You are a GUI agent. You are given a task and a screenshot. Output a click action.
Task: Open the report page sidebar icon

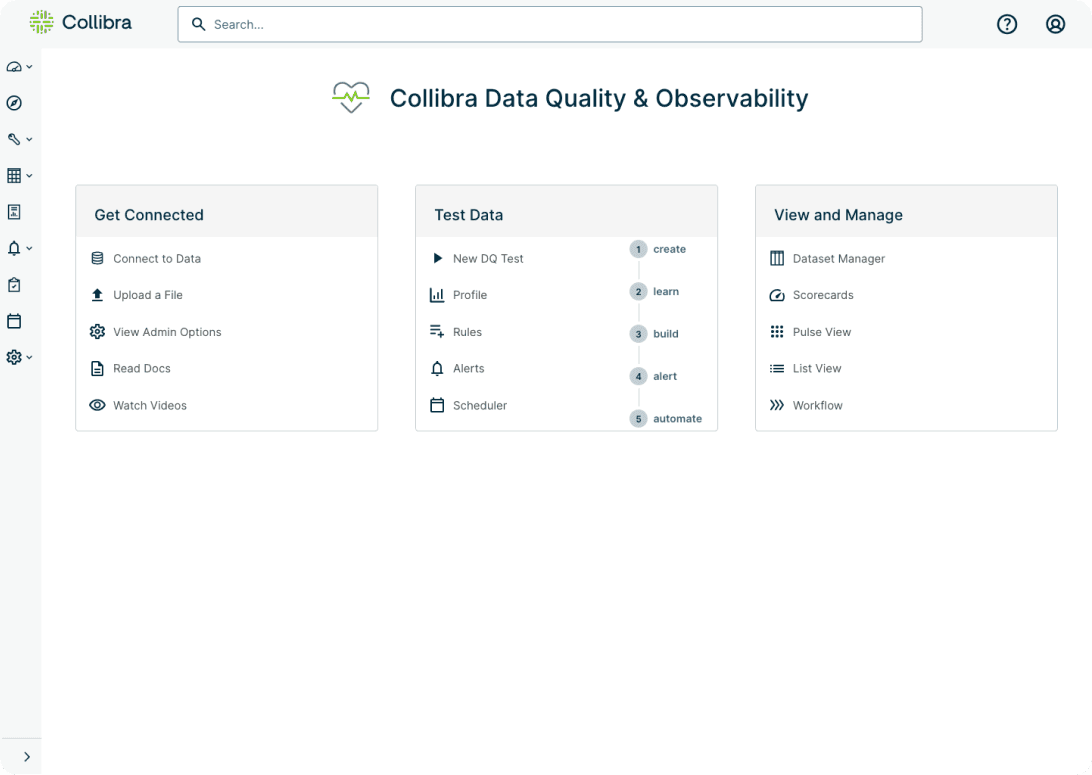tap(14, 212)
